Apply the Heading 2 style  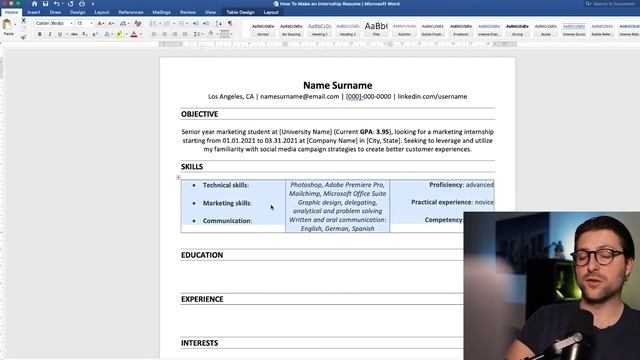348,29
